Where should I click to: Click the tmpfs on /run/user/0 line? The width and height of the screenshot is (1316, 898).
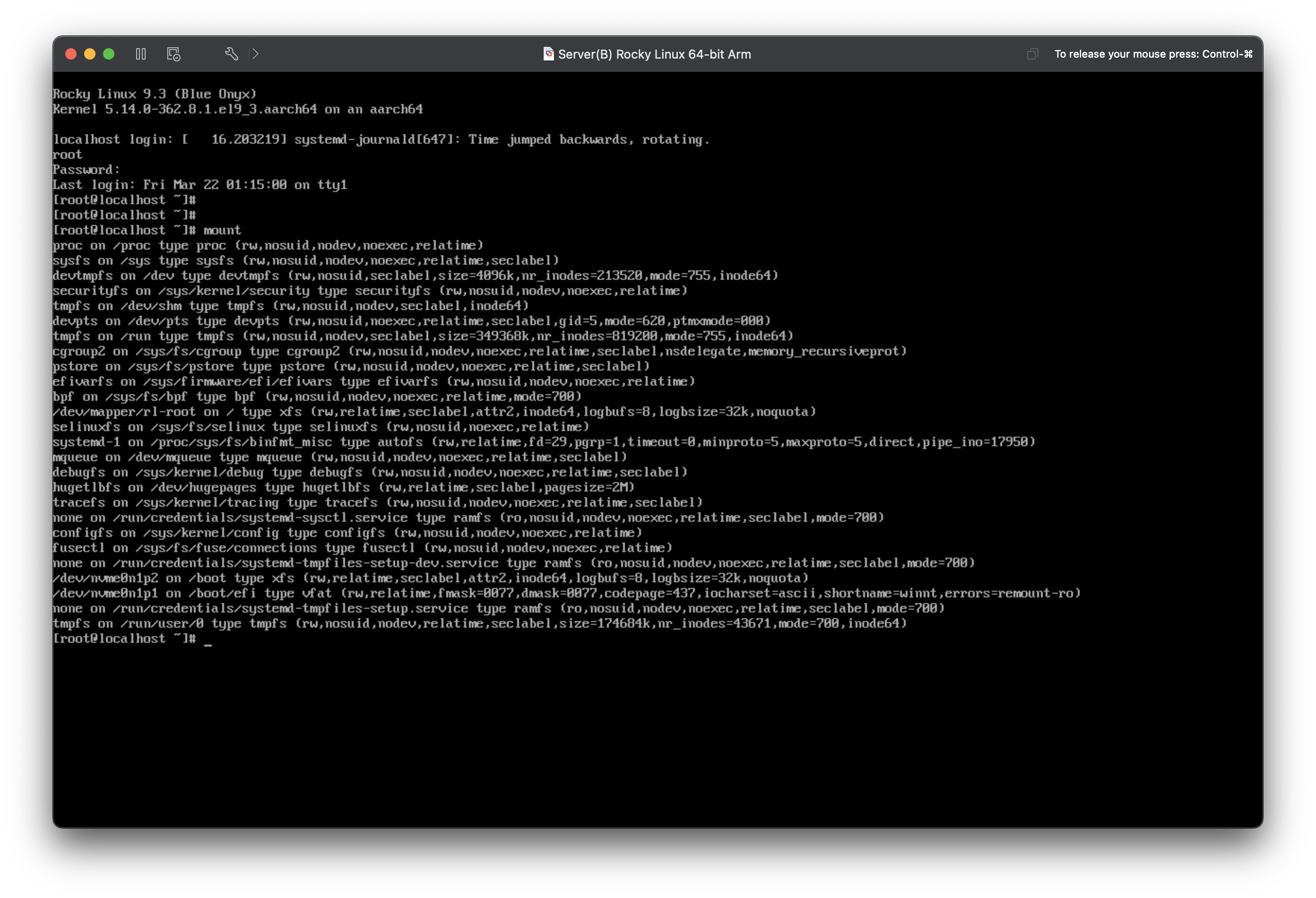(479, 623)
